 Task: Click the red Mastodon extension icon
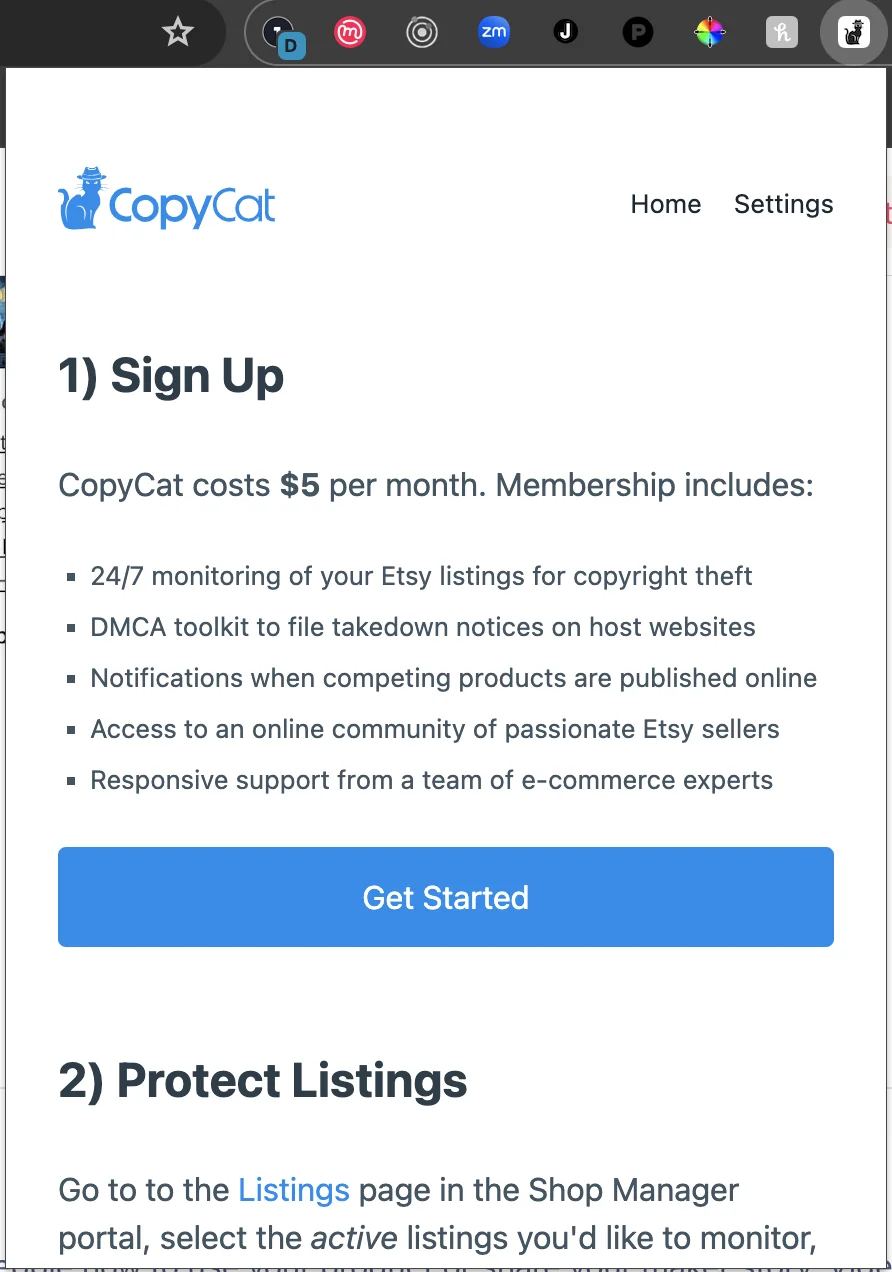[x=350, y=32]
